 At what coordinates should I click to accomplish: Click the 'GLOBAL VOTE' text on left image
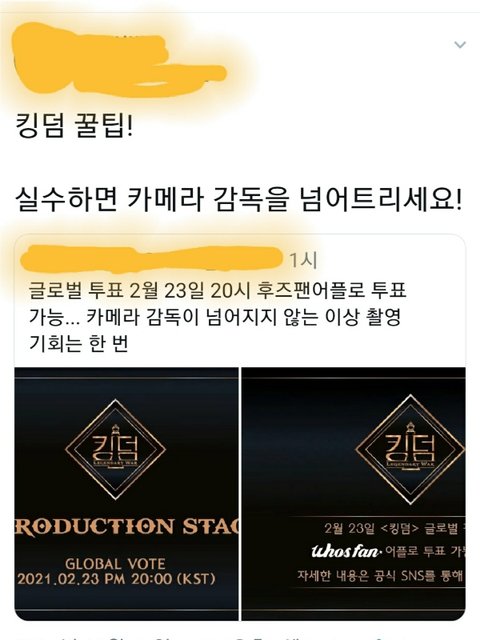pos(115,564)
